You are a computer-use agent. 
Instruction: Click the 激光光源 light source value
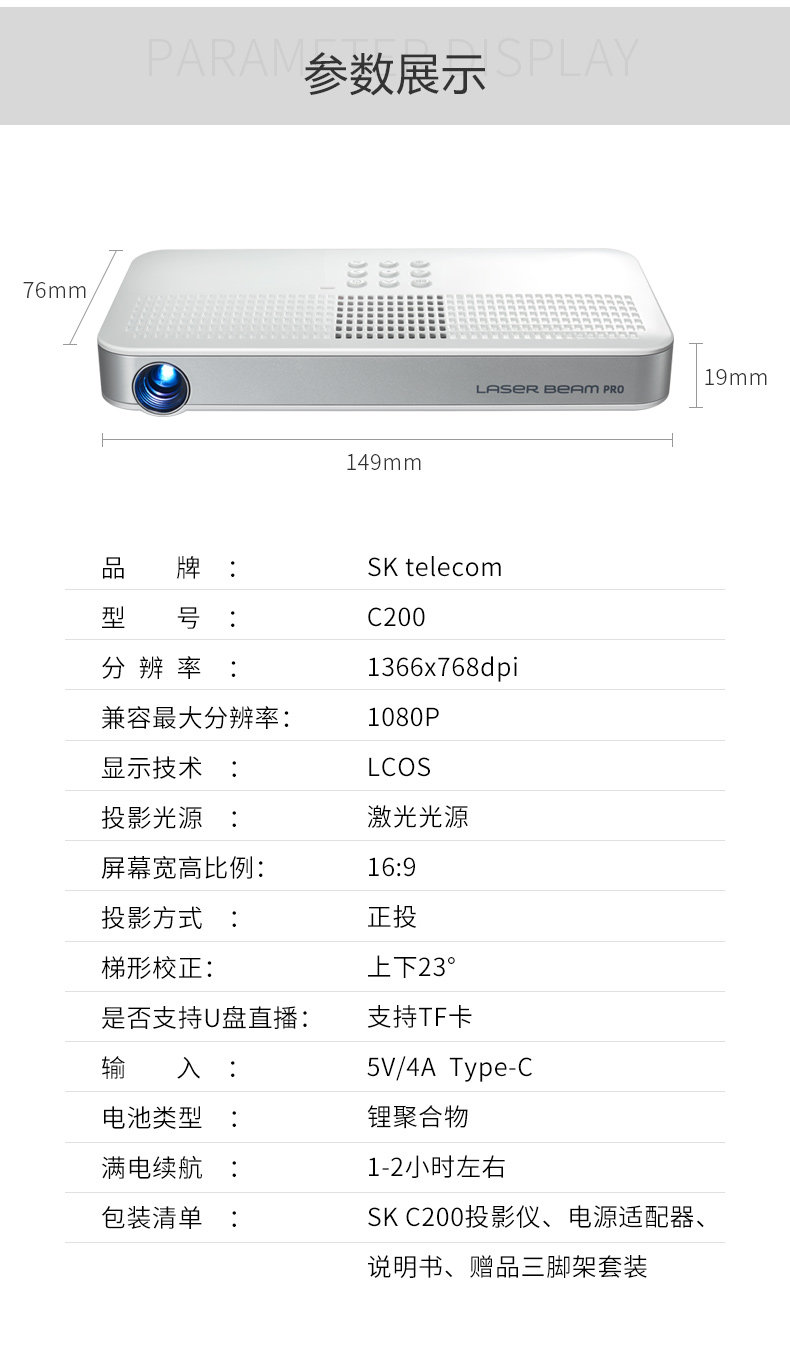point(417,817)
